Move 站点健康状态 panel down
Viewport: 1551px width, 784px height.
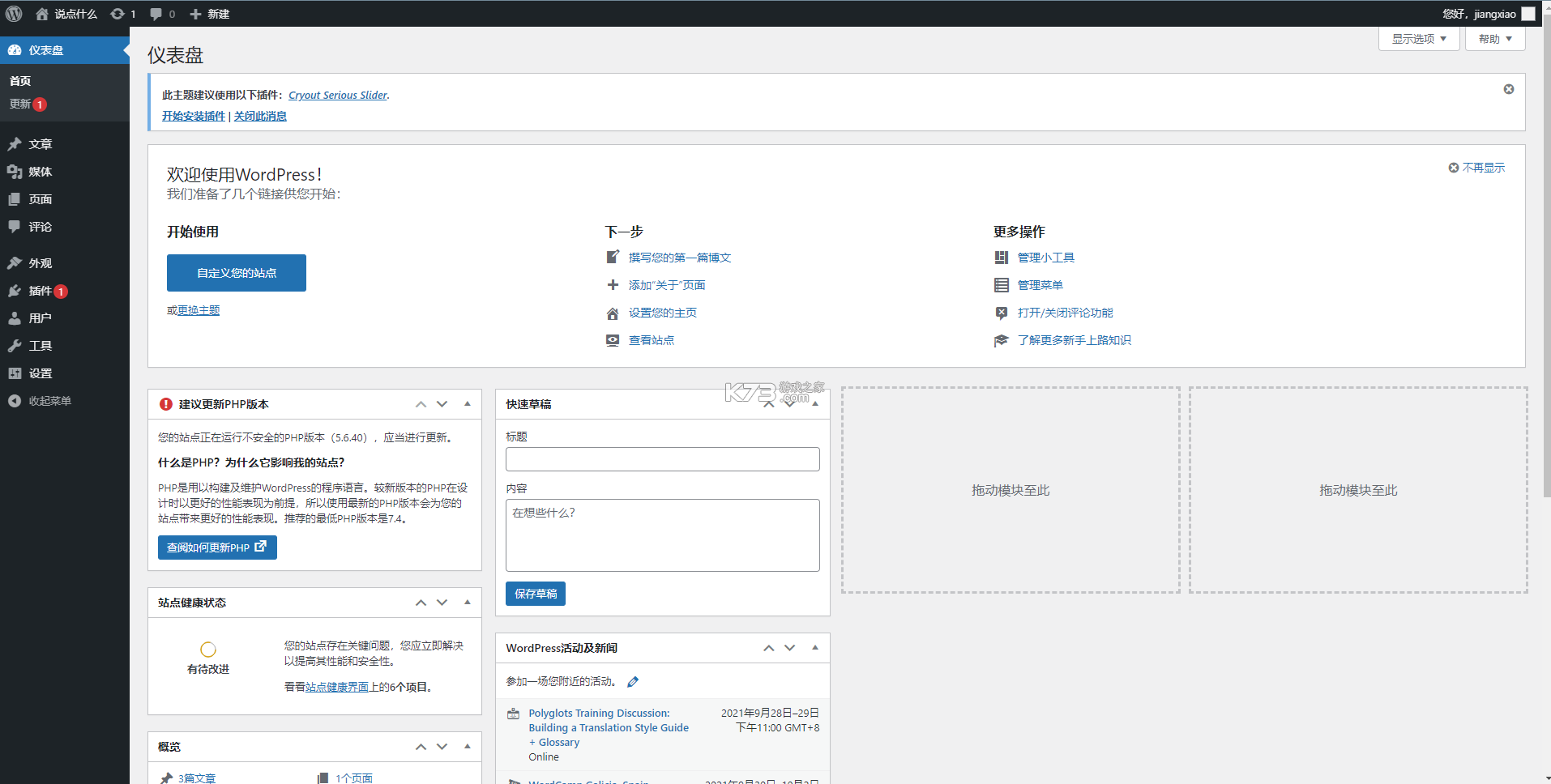[442, 603]
